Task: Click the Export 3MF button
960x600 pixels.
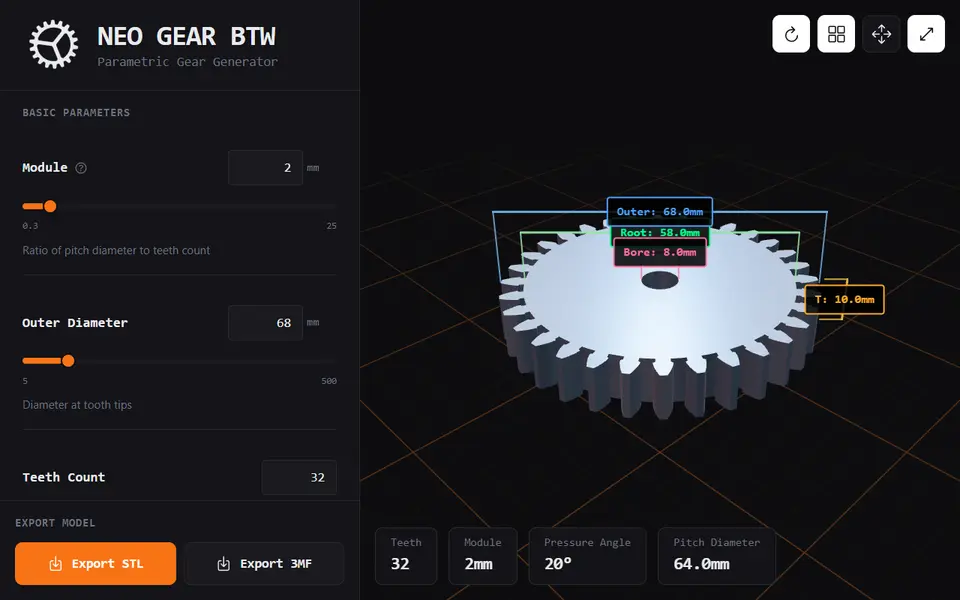Action: click(264, 563)
